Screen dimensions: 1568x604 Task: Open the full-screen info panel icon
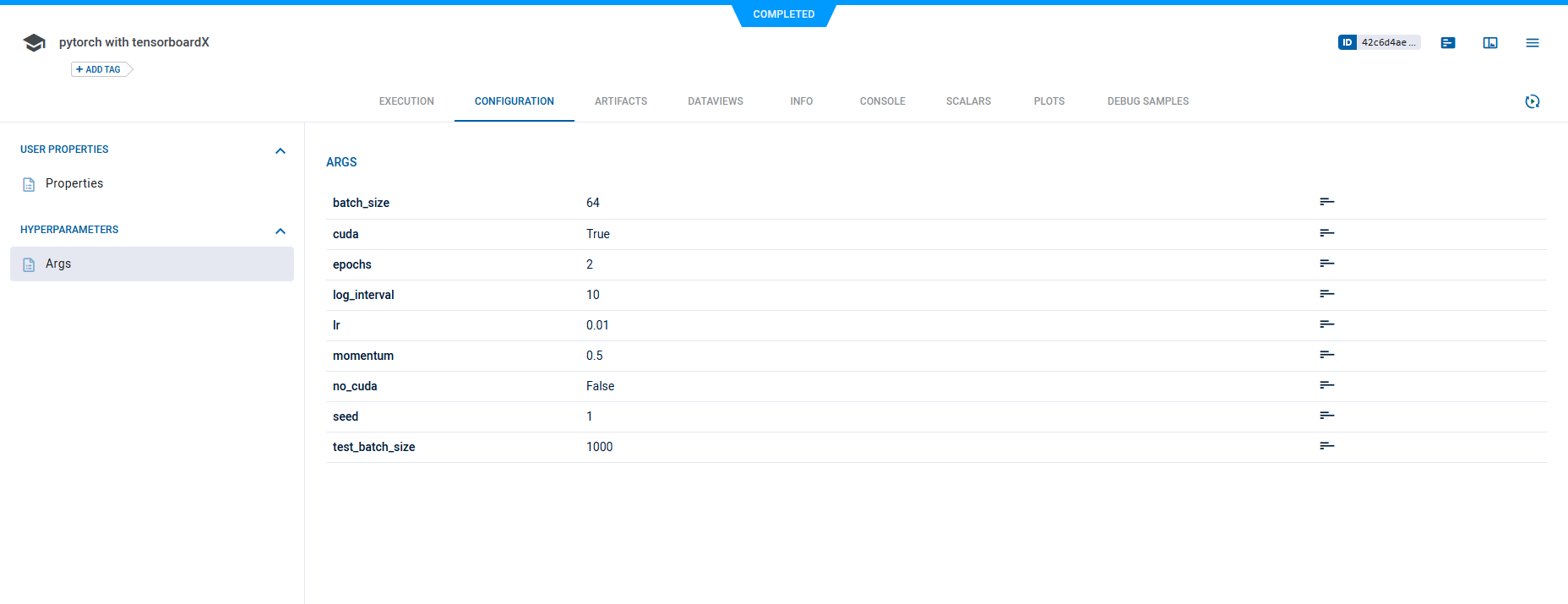[x=1490, y=43]
